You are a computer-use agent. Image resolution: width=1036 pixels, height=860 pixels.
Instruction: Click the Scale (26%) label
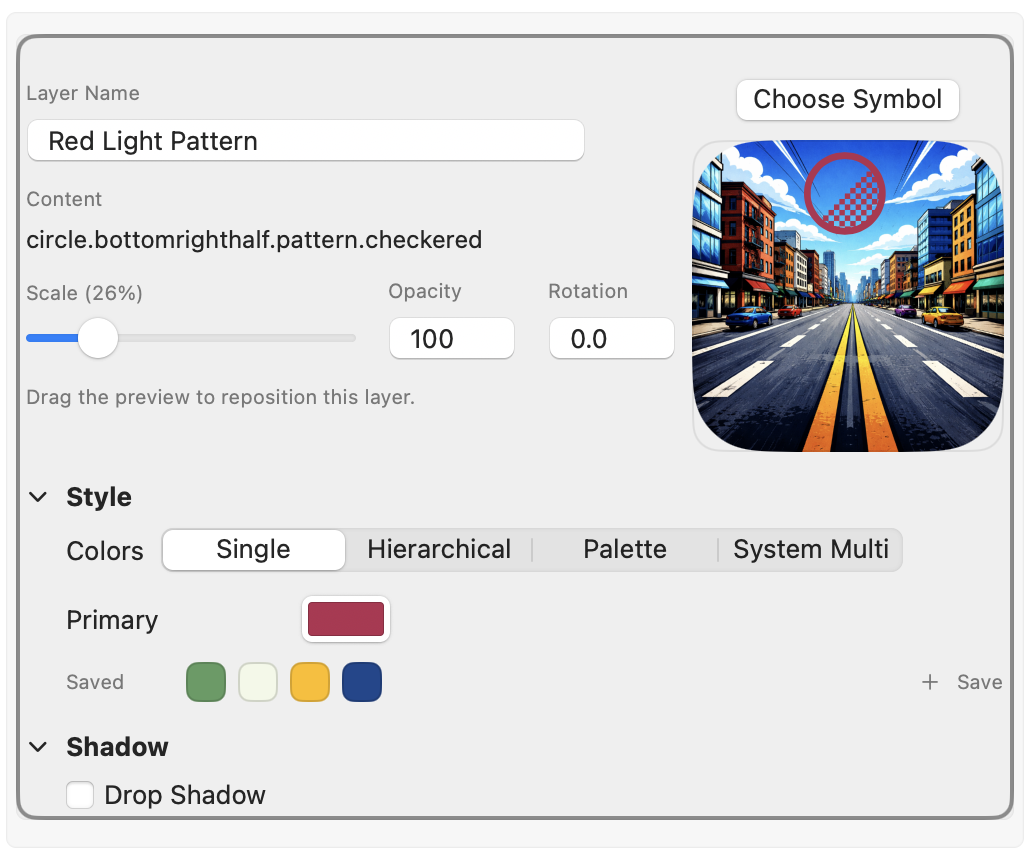85,293
